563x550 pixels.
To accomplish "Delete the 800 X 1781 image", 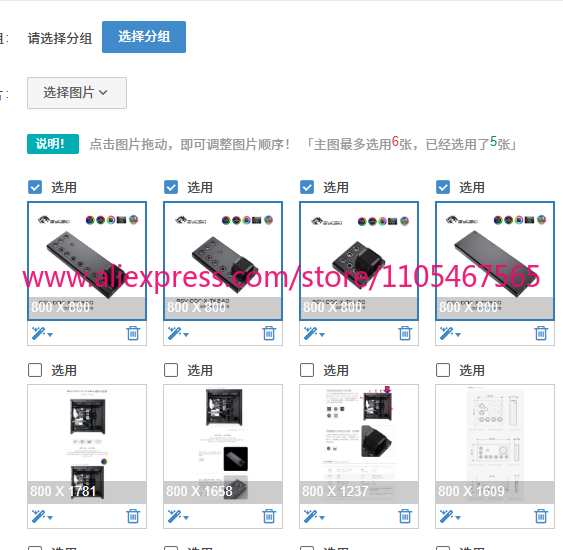I will point(133,516).
